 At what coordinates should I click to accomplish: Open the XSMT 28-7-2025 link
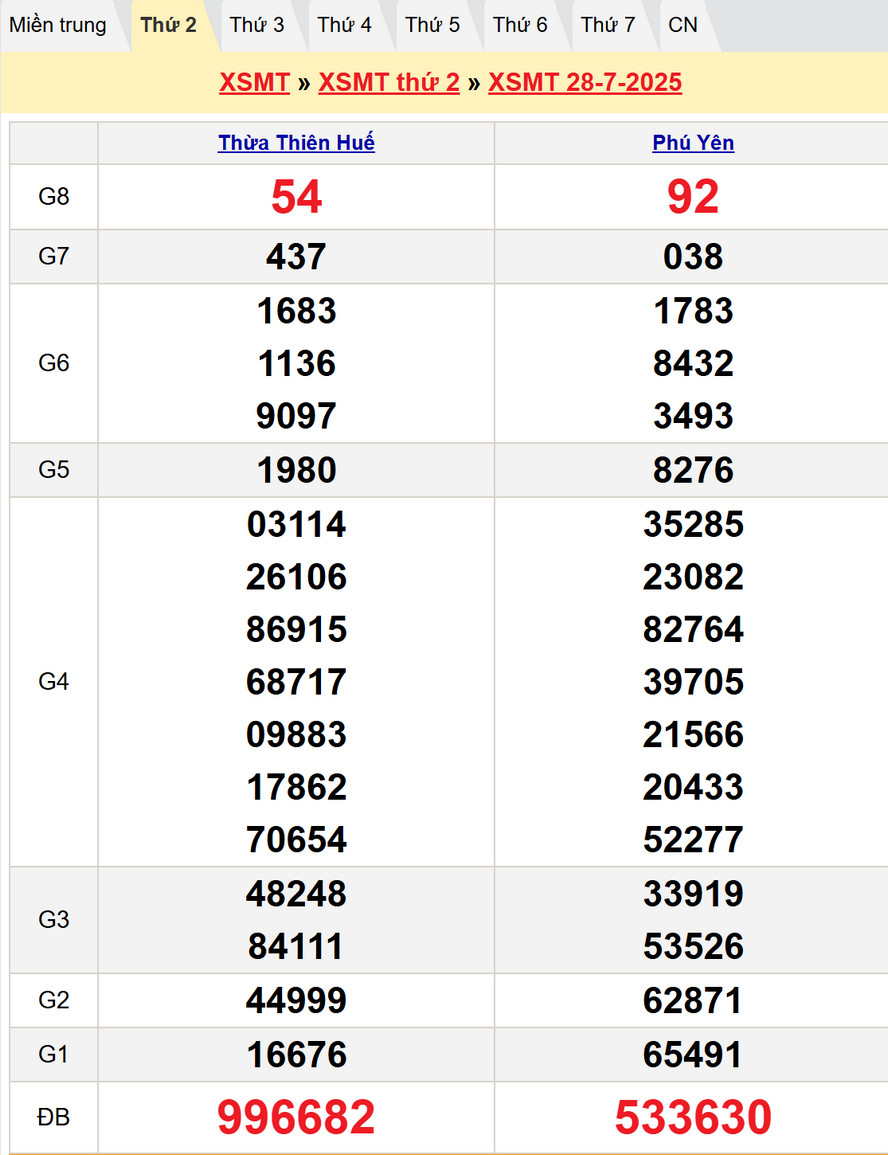pos(585,82)
